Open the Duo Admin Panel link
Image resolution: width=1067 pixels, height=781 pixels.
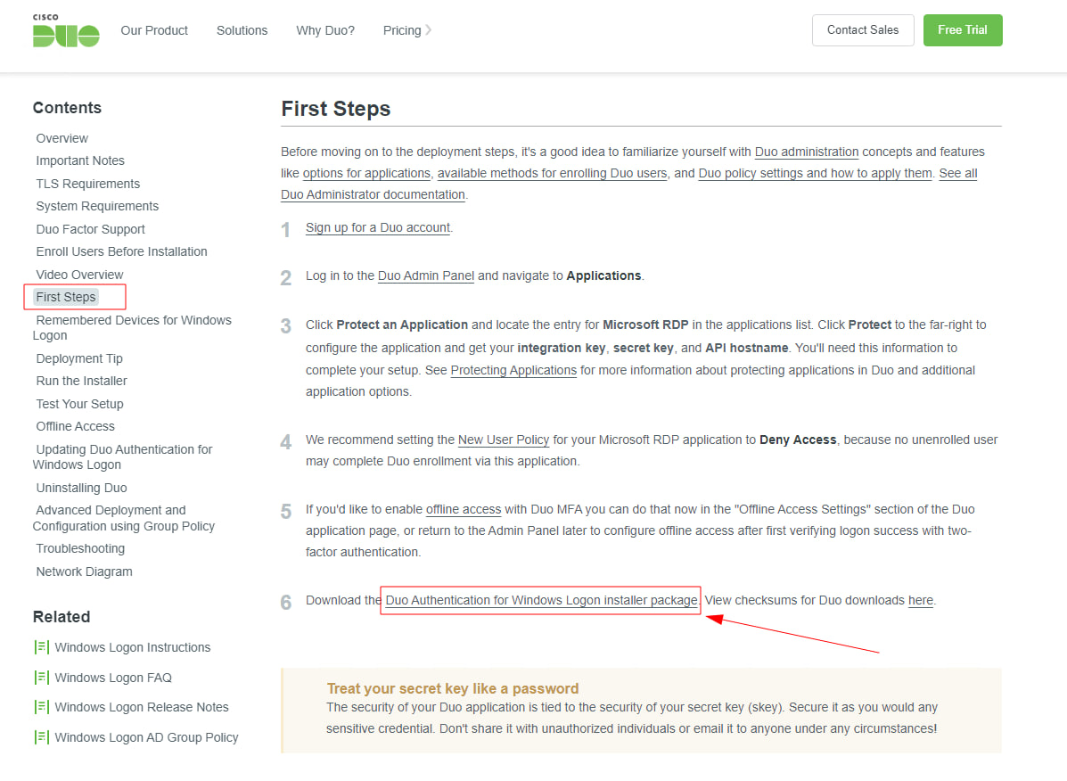pos(426,276)
